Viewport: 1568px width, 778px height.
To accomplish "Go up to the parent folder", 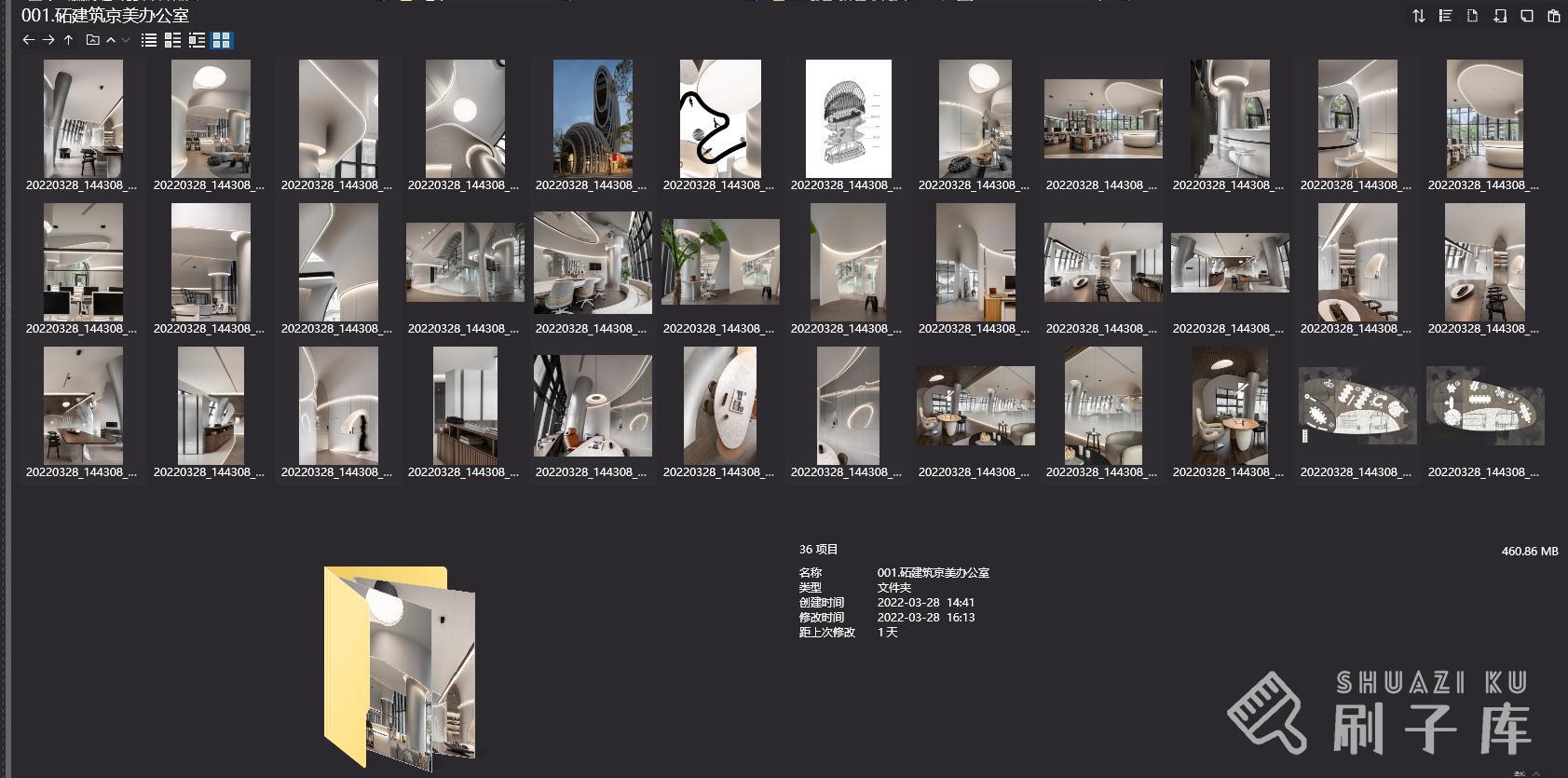I will [x=68, y=40].
